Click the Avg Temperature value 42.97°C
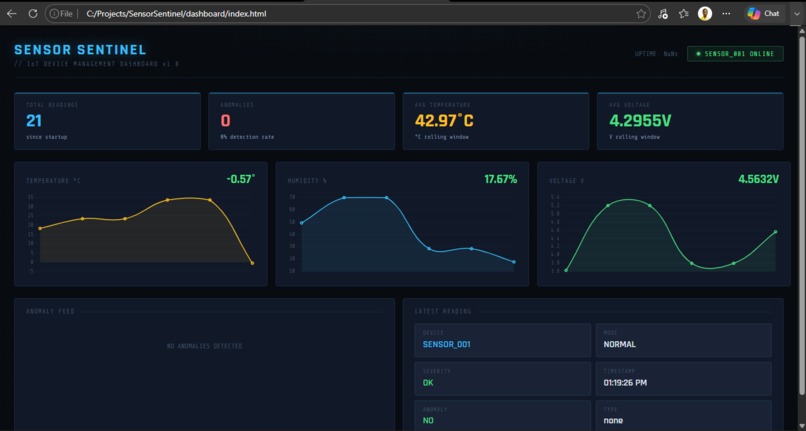The height and width of the screenshot is (431, 806). click(x=444, y=121)
